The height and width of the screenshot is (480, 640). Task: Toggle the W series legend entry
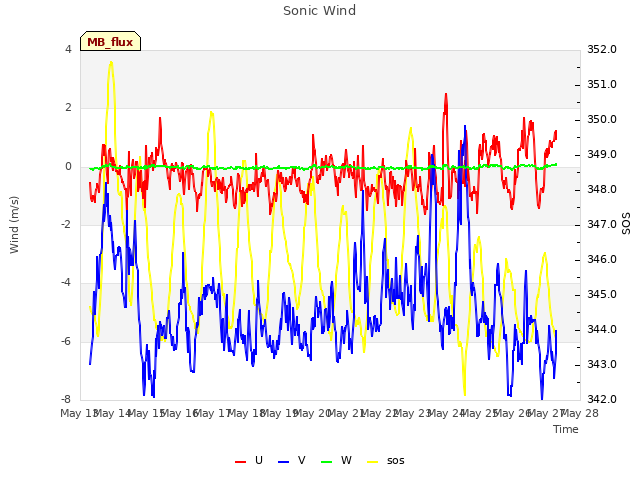tap(336, 460)
